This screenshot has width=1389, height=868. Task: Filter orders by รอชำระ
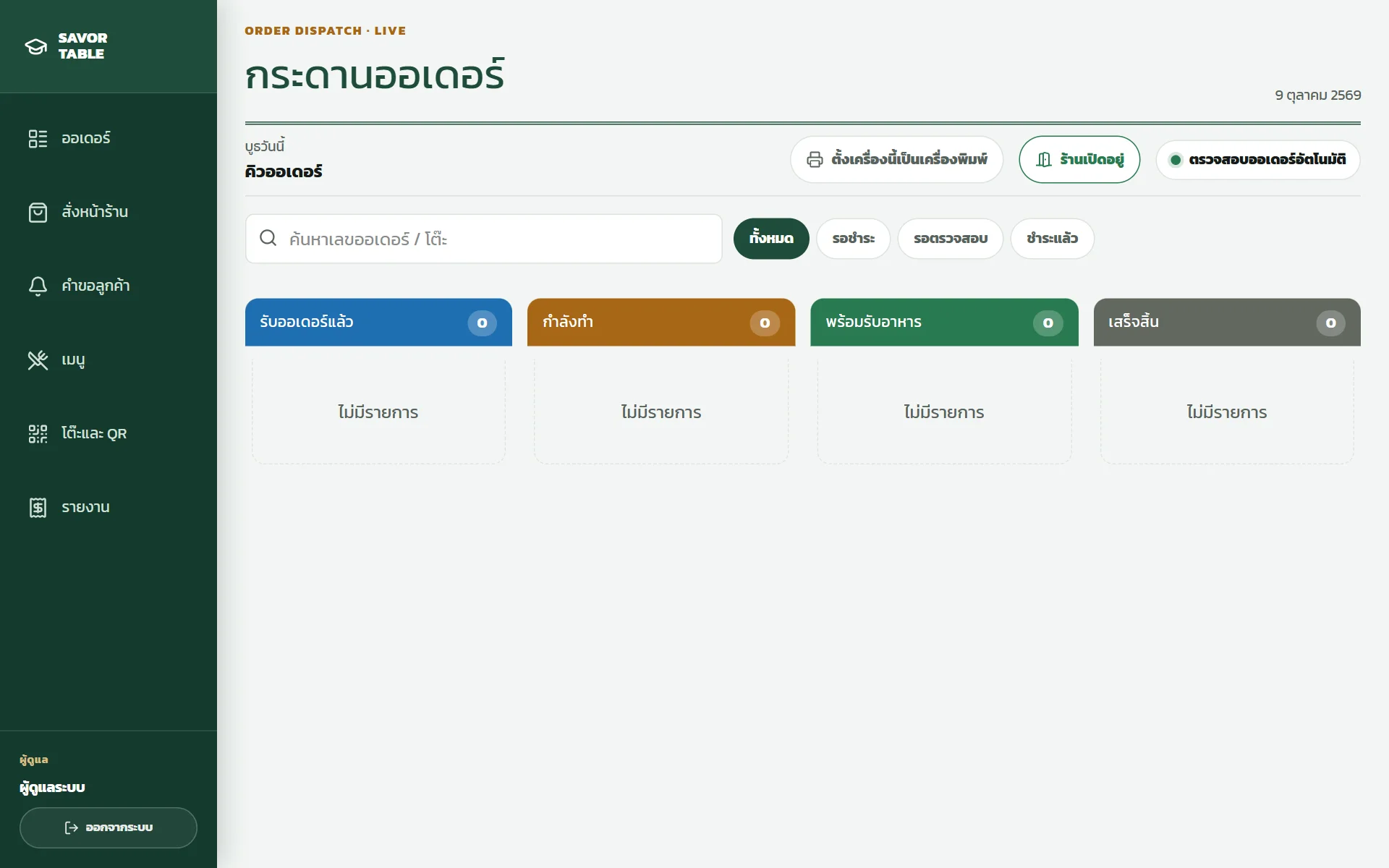853,238
